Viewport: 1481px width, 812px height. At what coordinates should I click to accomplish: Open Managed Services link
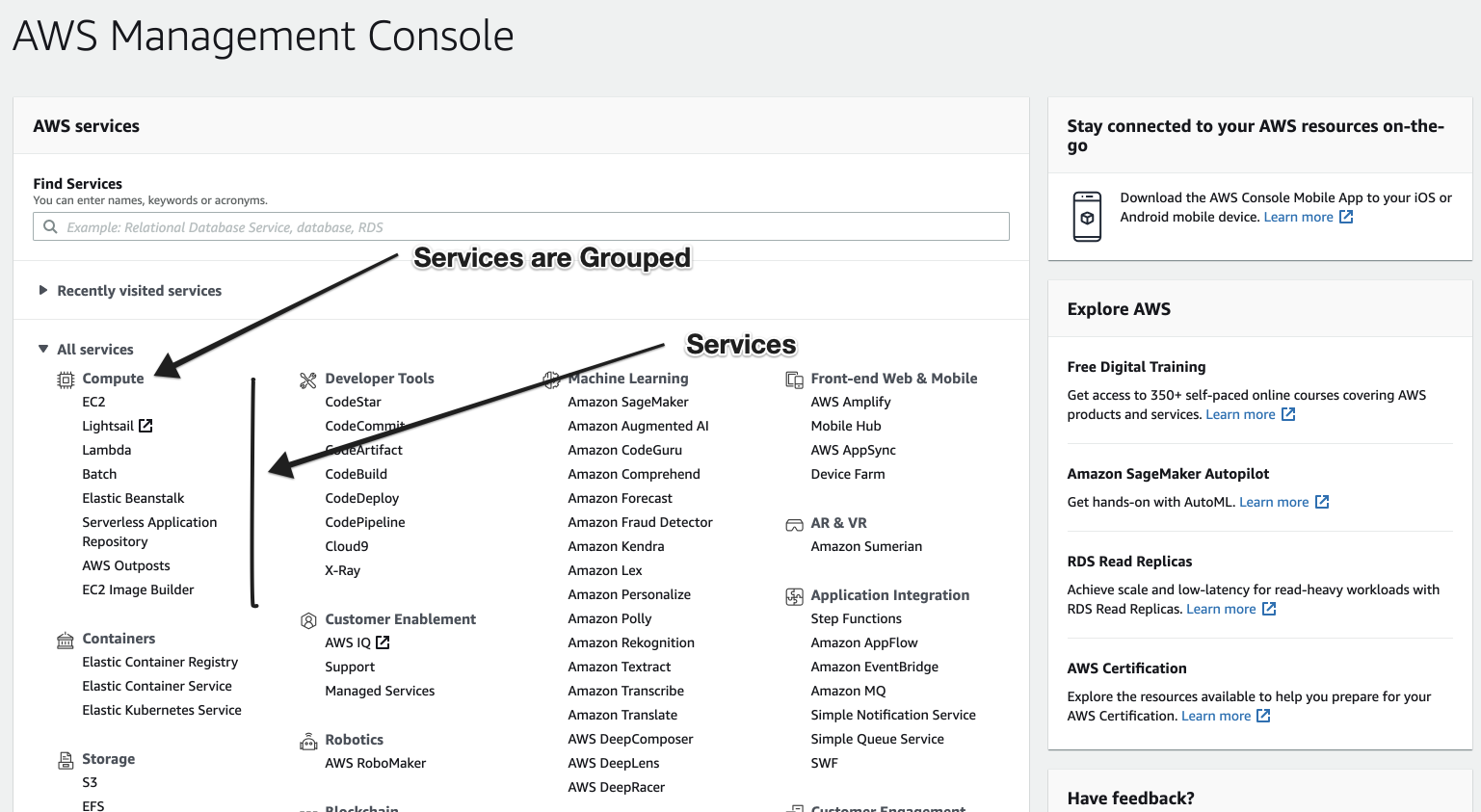click(x=380, y=691)
